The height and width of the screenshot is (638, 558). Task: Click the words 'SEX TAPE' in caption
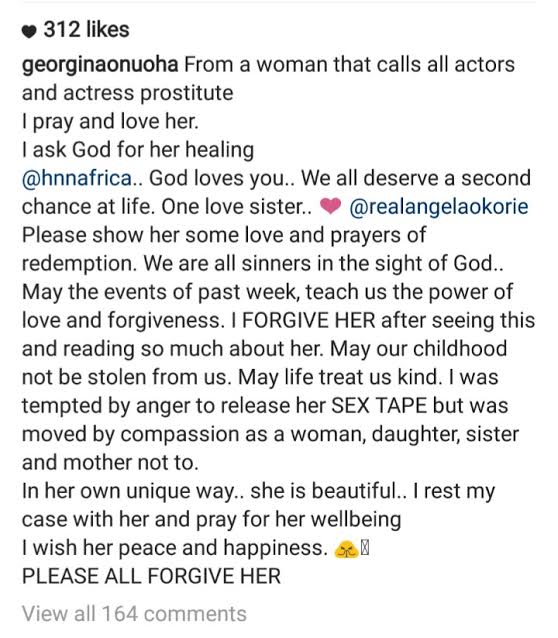click(x=379, y=406)
